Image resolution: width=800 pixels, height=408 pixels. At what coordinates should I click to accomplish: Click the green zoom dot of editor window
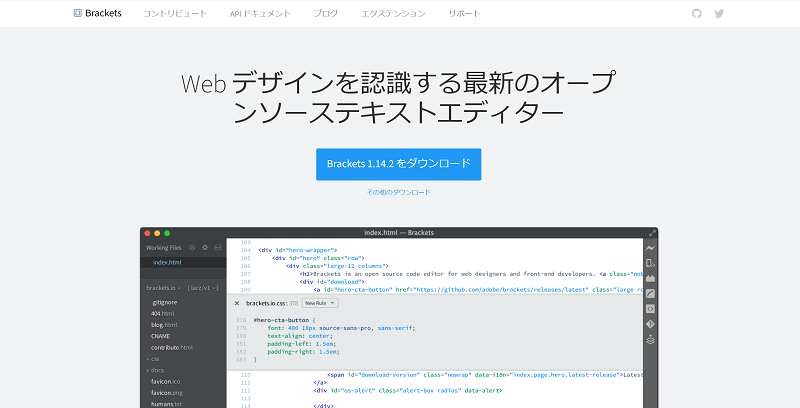click(x=167, y=233)
